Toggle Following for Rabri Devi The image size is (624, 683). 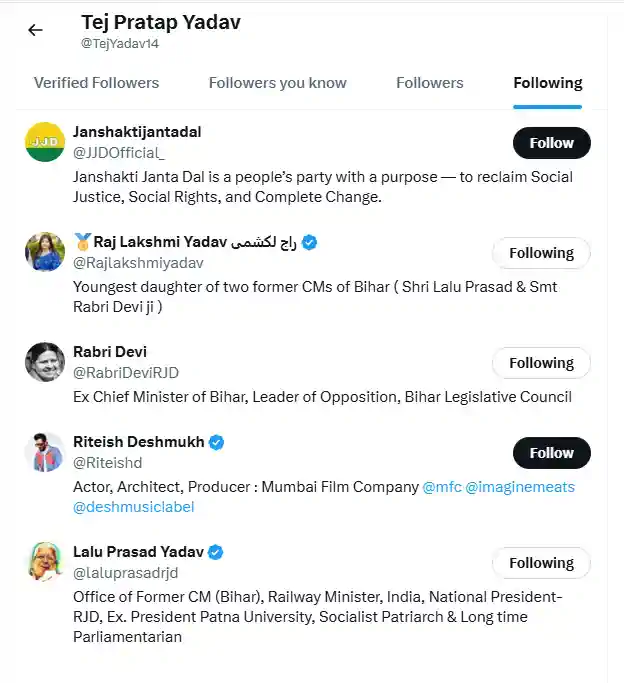[541, 363]
